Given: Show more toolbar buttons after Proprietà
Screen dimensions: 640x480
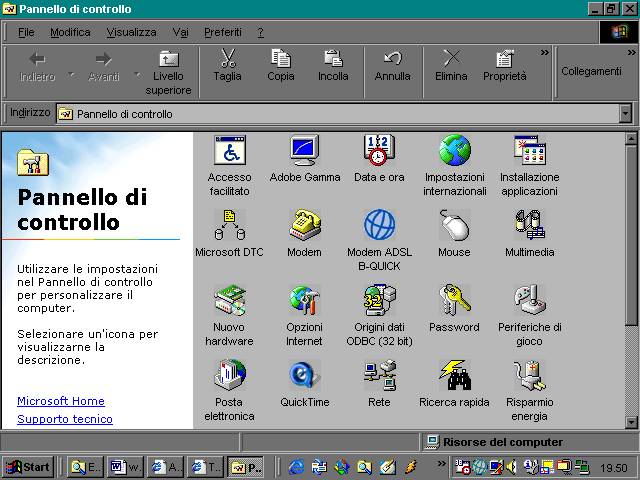Looking at the screenshot, I should [x=544, y=53].
